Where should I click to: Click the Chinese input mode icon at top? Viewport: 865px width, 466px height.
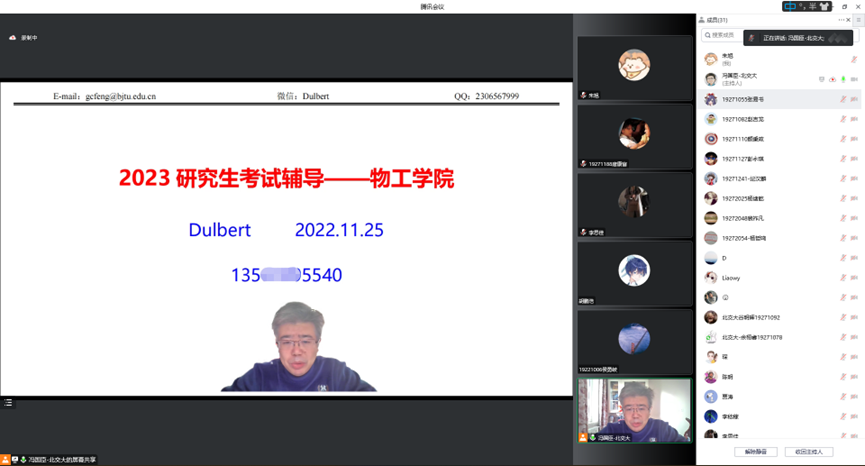tap(791, 7)
